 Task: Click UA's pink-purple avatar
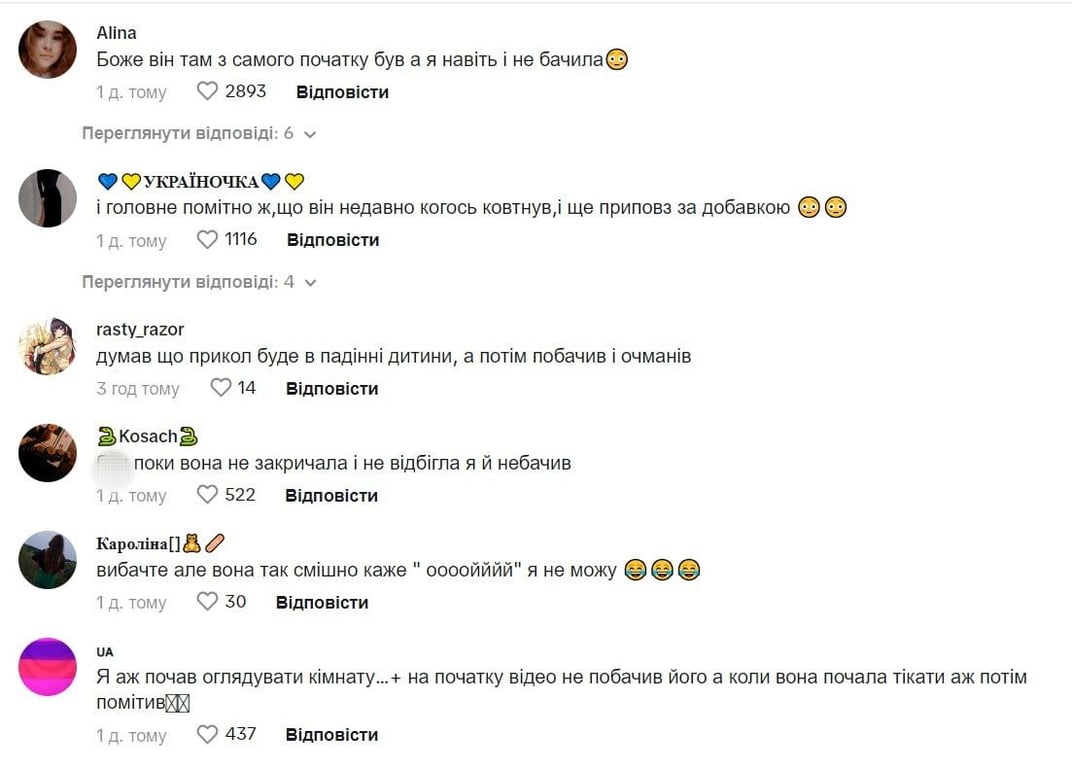48,667
